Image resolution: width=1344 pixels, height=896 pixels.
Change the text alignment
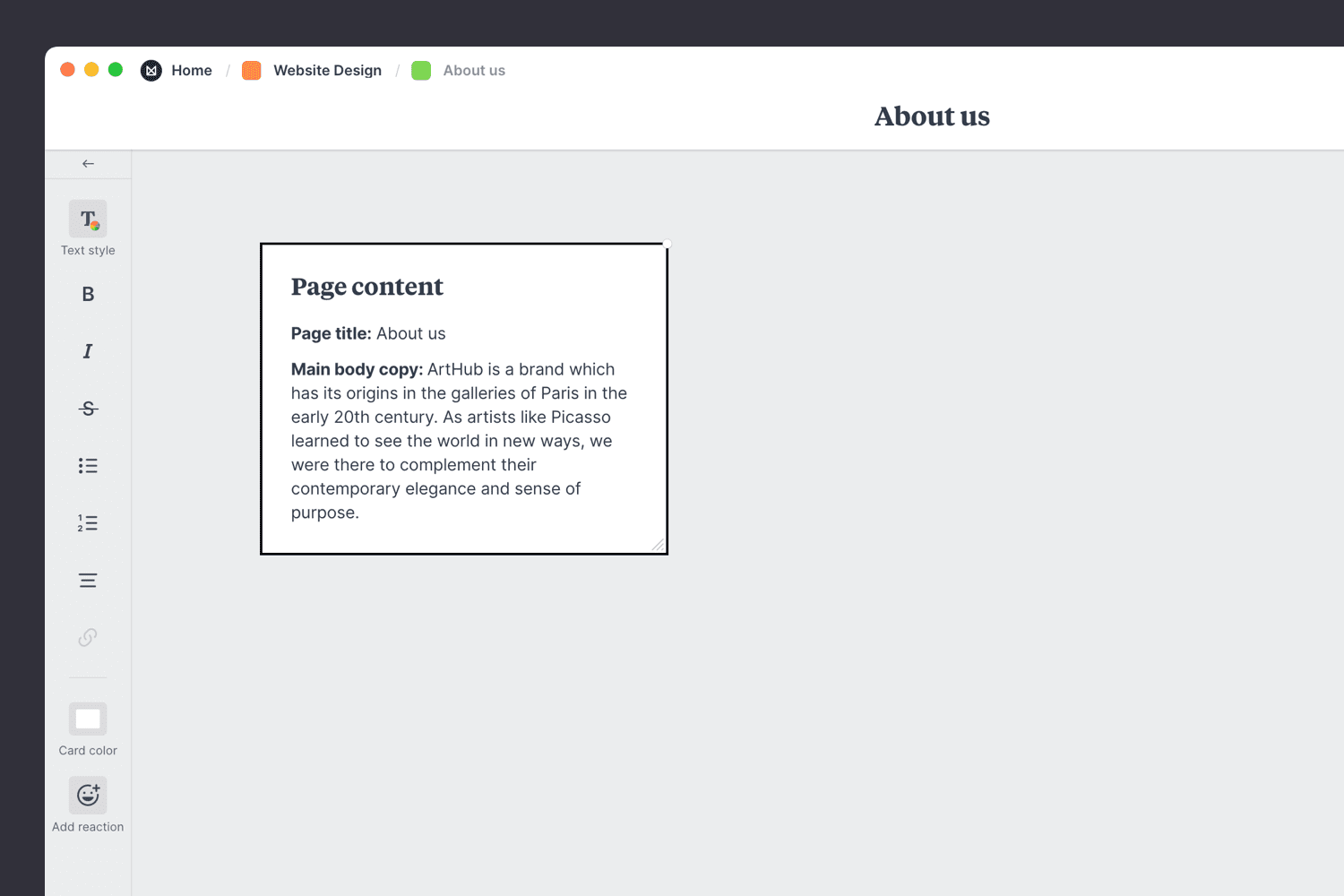click(87, 580)
